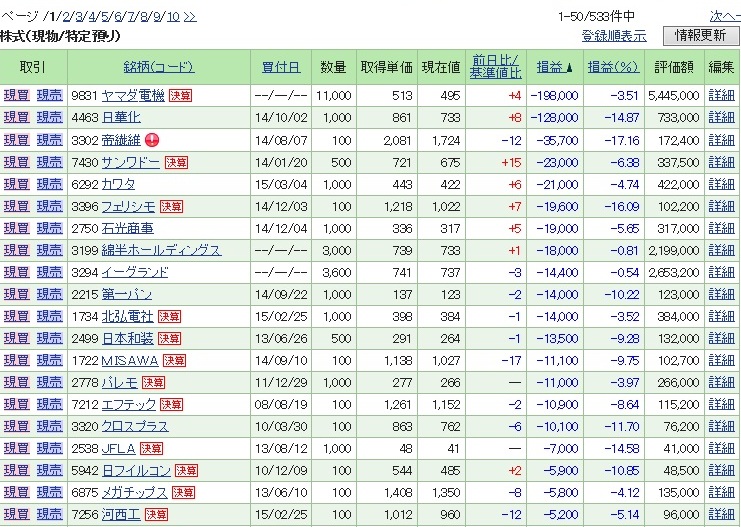741x527 pixels.
Task: Open ヤマダ電機 stock link
Action: point(133,95)
